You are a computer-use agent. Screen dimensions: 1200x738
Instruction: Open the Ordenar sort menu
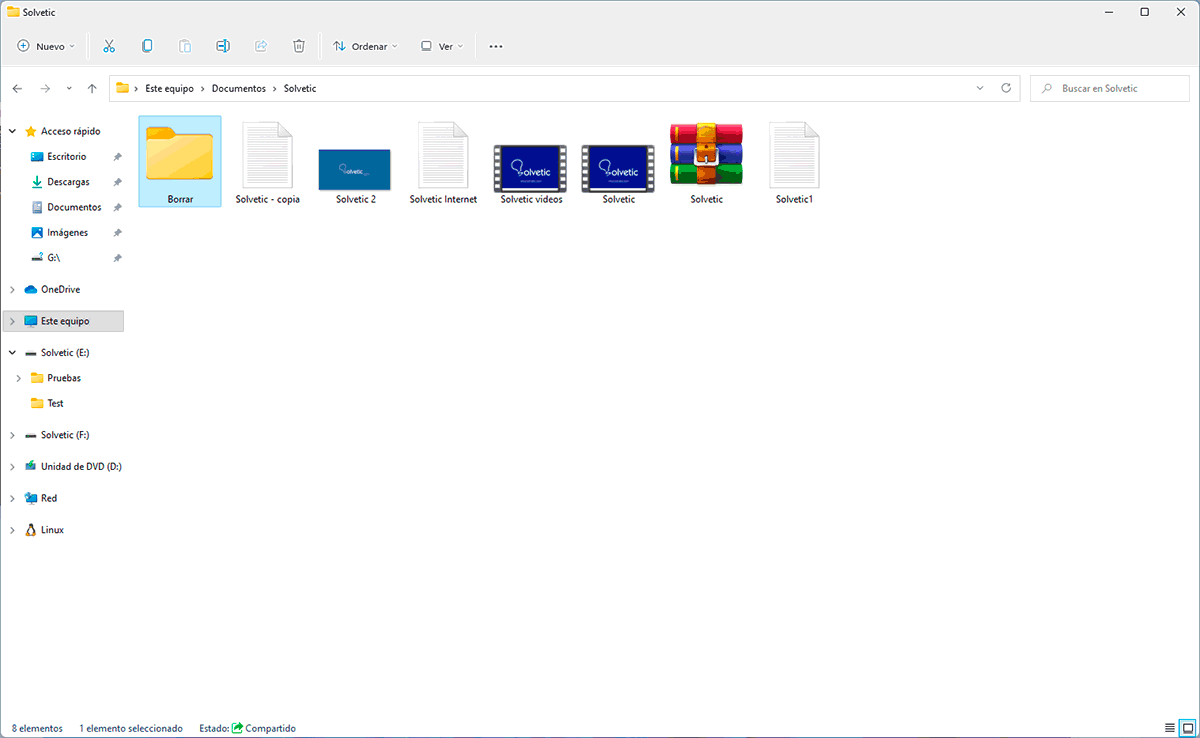tap(365, 46)
